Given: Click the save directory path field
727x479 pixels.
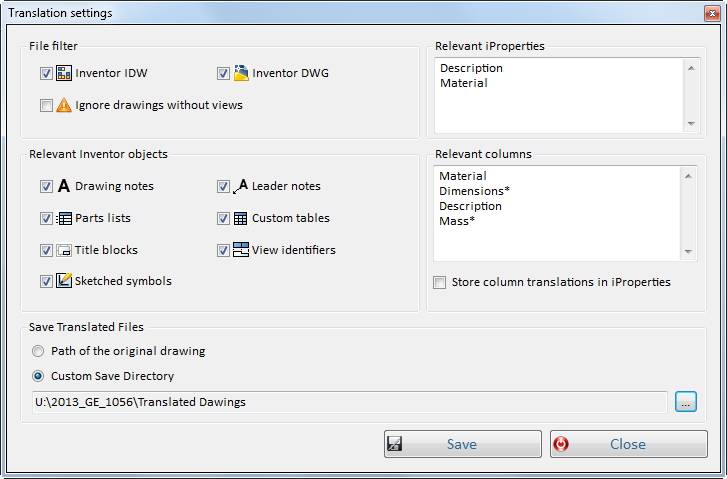Looking at the screenshot, I should (349, 402).
